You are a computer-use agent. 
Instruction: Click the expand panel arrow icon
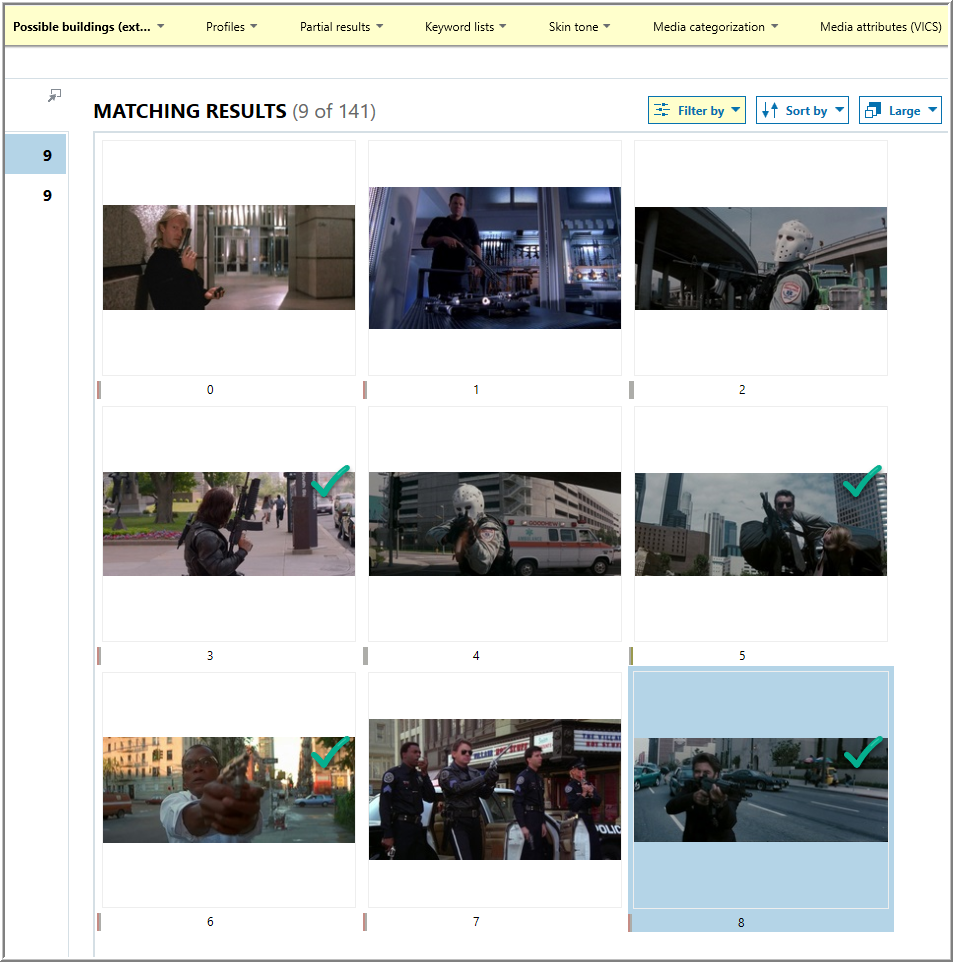click(55, 95)
